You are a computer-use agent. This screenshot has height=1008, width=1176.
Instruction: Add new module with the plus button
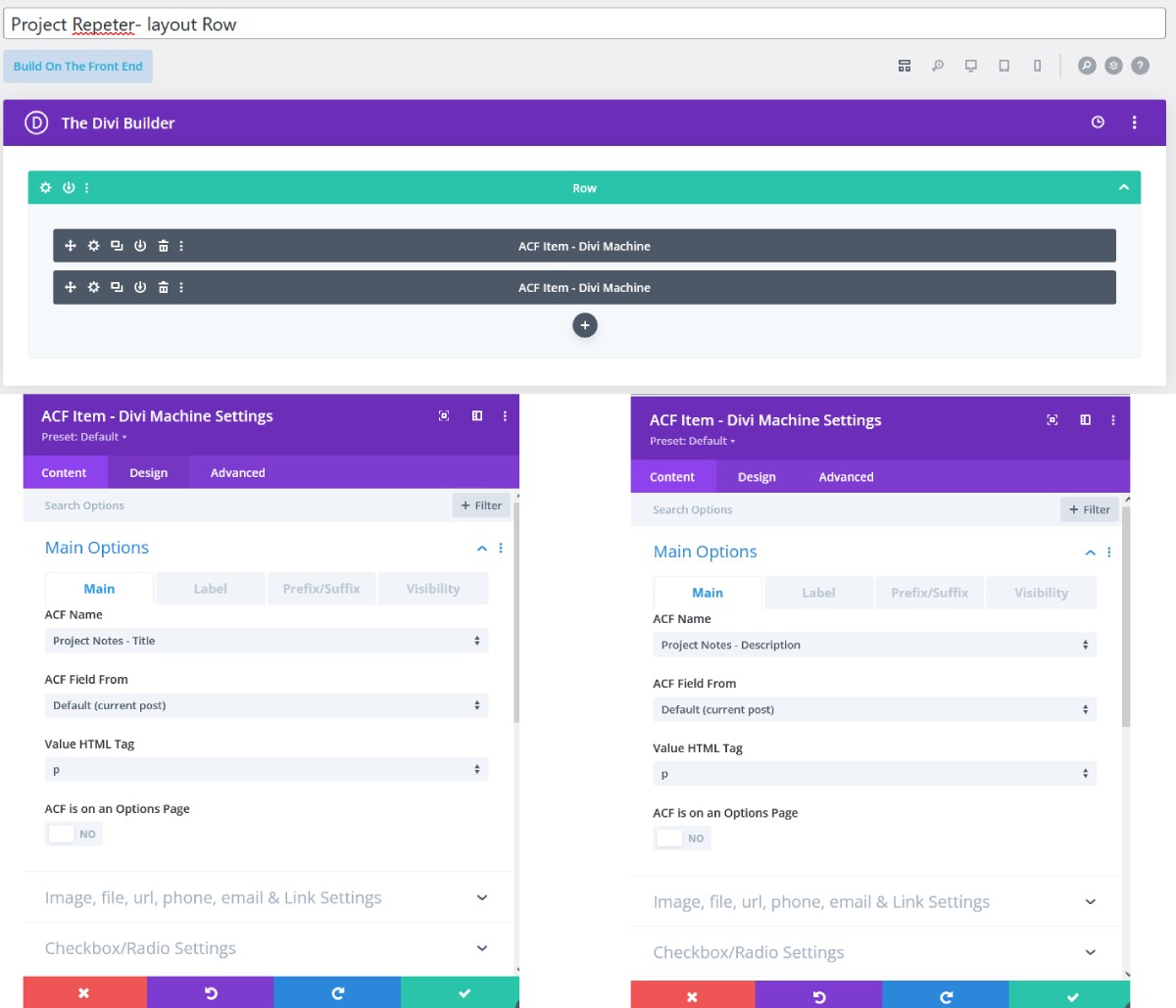pyautogui.click(x=585, y=325)
